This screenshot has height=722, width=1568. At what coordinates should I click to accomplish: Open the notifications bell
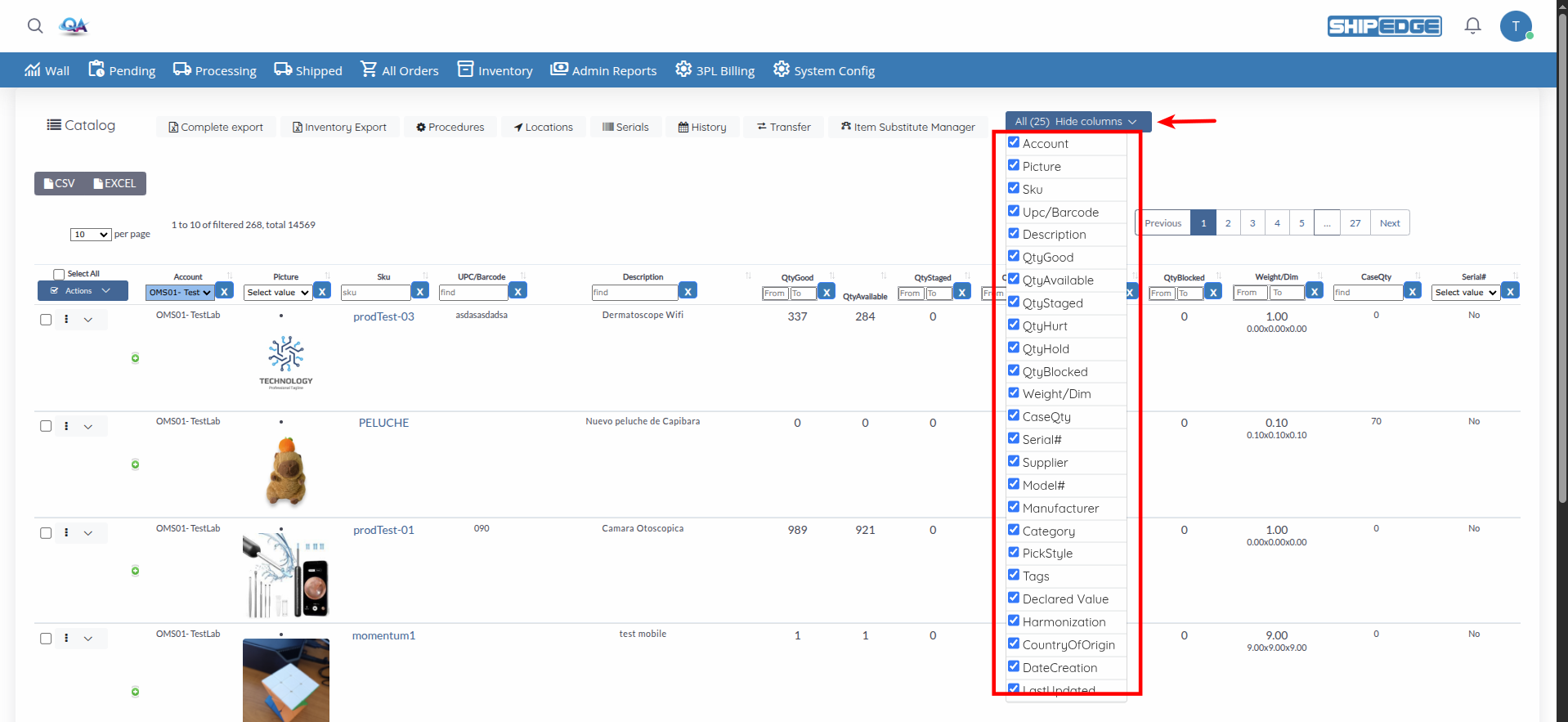point(1472,26)
